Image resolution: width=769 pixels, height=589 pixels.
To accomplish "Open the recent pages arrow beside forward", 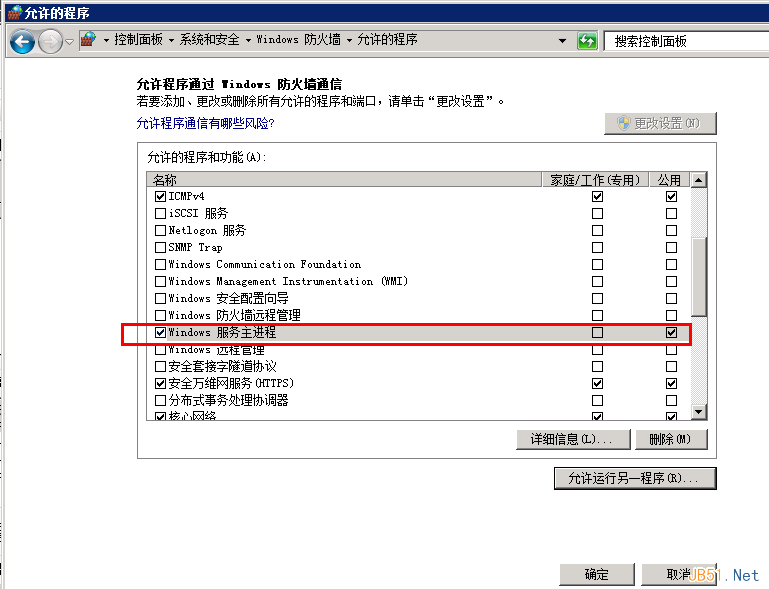I will (x=70, y=42).
